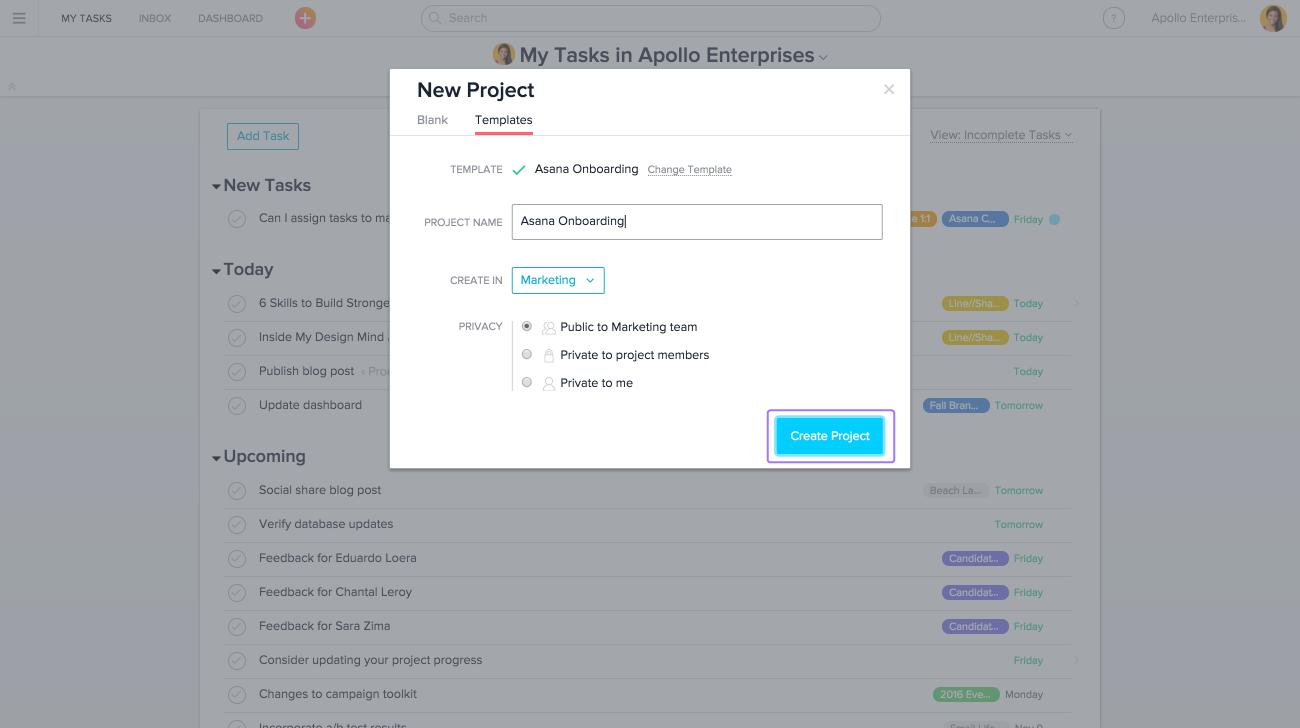Click the blue dot after Friday
The image size is (1300, 728).
tap(1054, 219)
